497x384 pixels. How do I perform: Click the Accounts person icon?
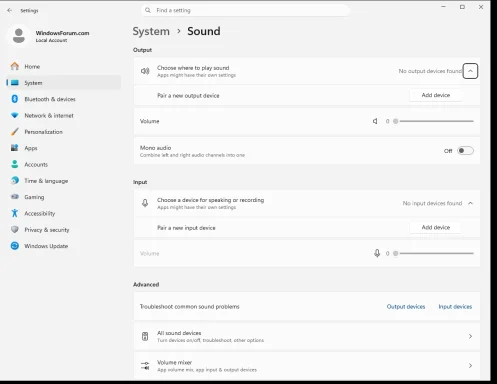[15, 164]
